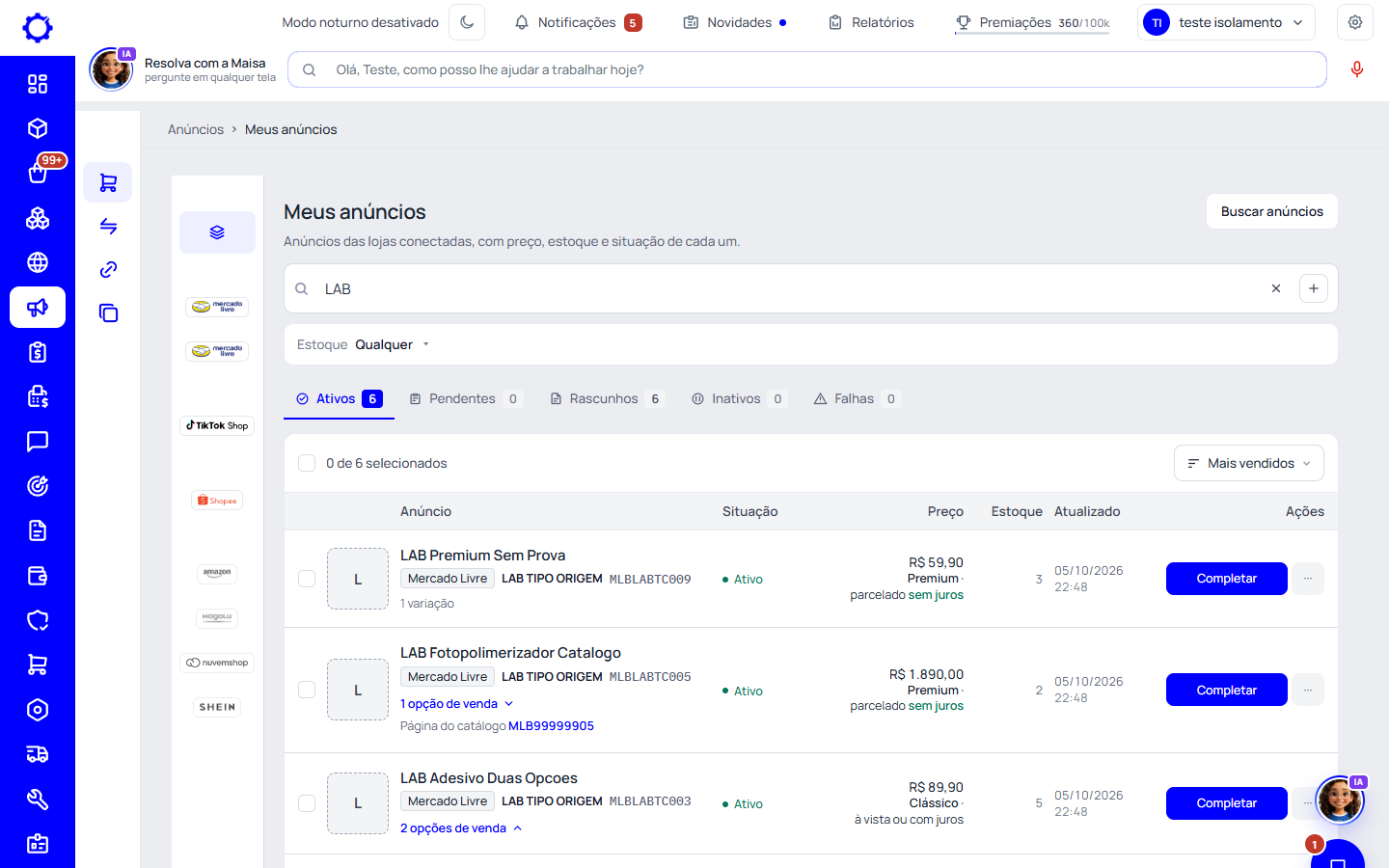This screenshot has height=868, width=1389.
Task: Open products cube icon in sidebar
Action: (38, 128)
